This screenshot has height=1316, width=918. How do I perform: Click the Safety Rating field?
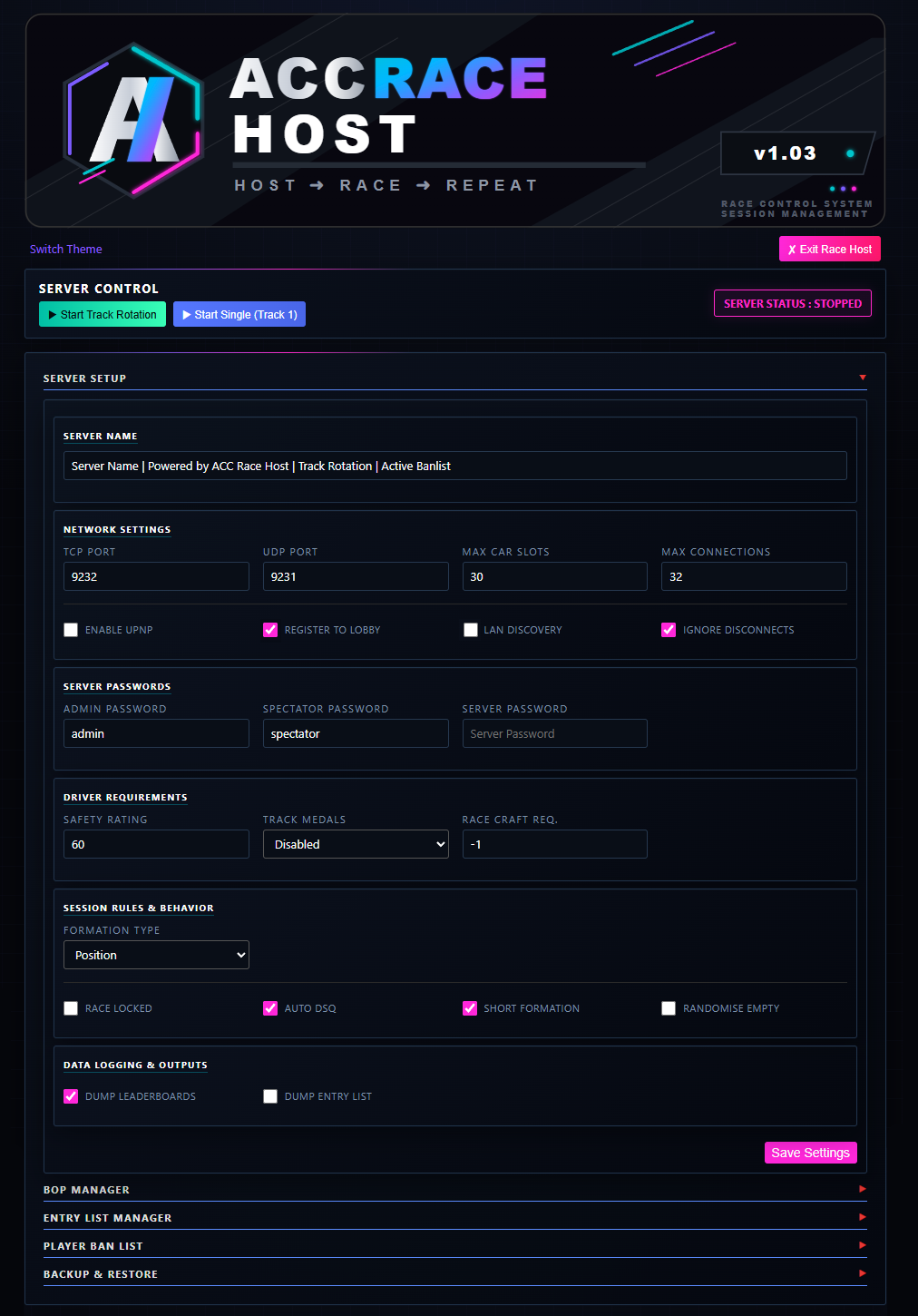click(x=156, y=844)
